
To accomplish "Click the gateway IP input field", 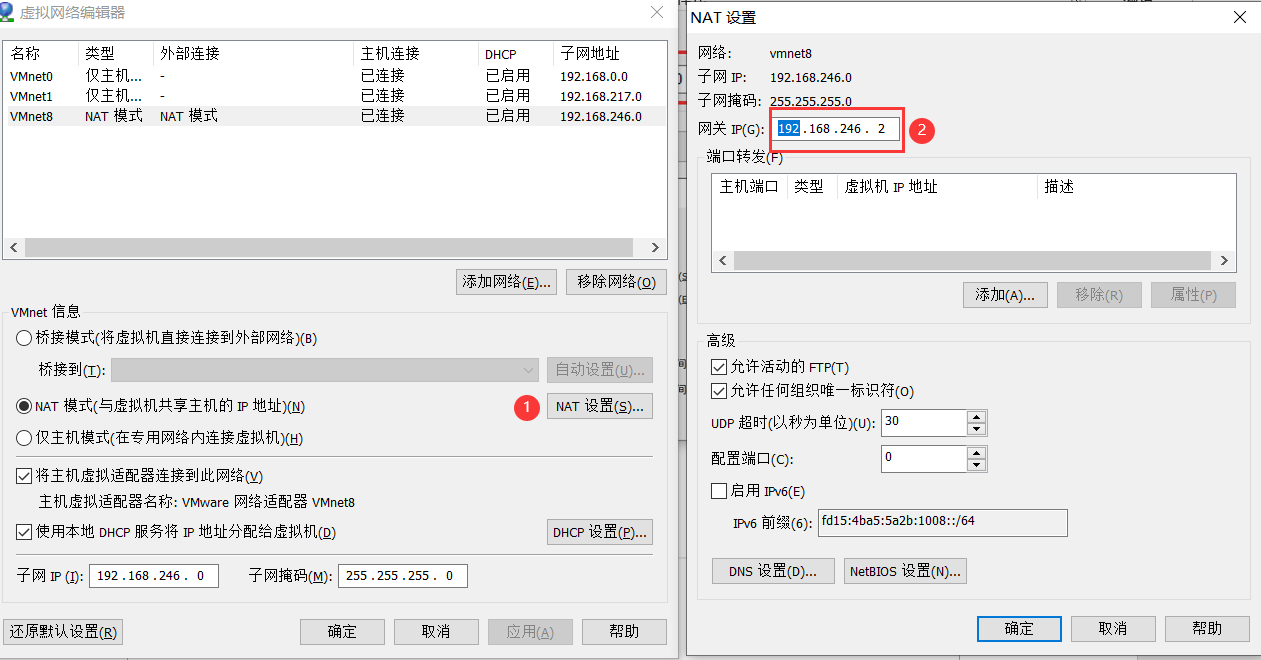I will pos(836,130).
